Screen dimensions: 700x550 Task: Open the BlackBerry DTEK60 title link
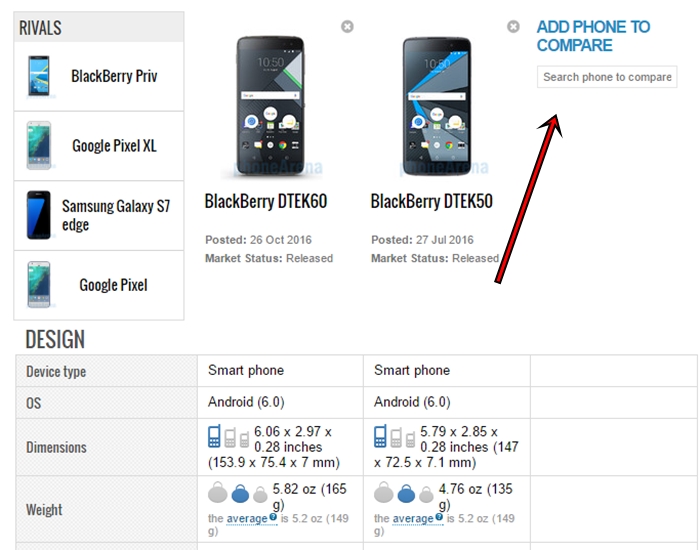tap(266, 201)
